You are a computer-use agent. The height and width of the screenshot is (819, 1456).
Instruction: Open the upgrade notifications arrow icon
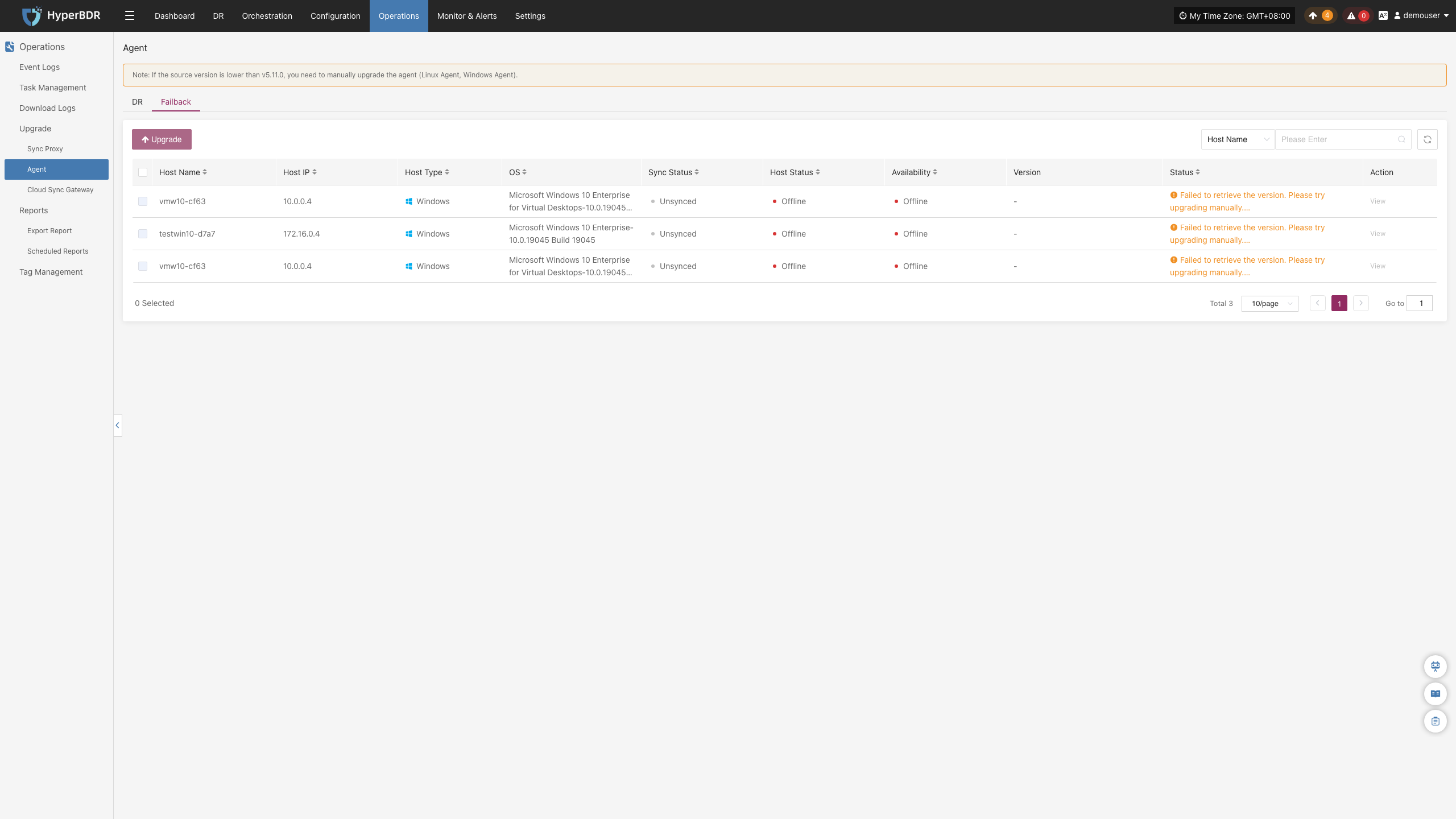click(1313, 16)
